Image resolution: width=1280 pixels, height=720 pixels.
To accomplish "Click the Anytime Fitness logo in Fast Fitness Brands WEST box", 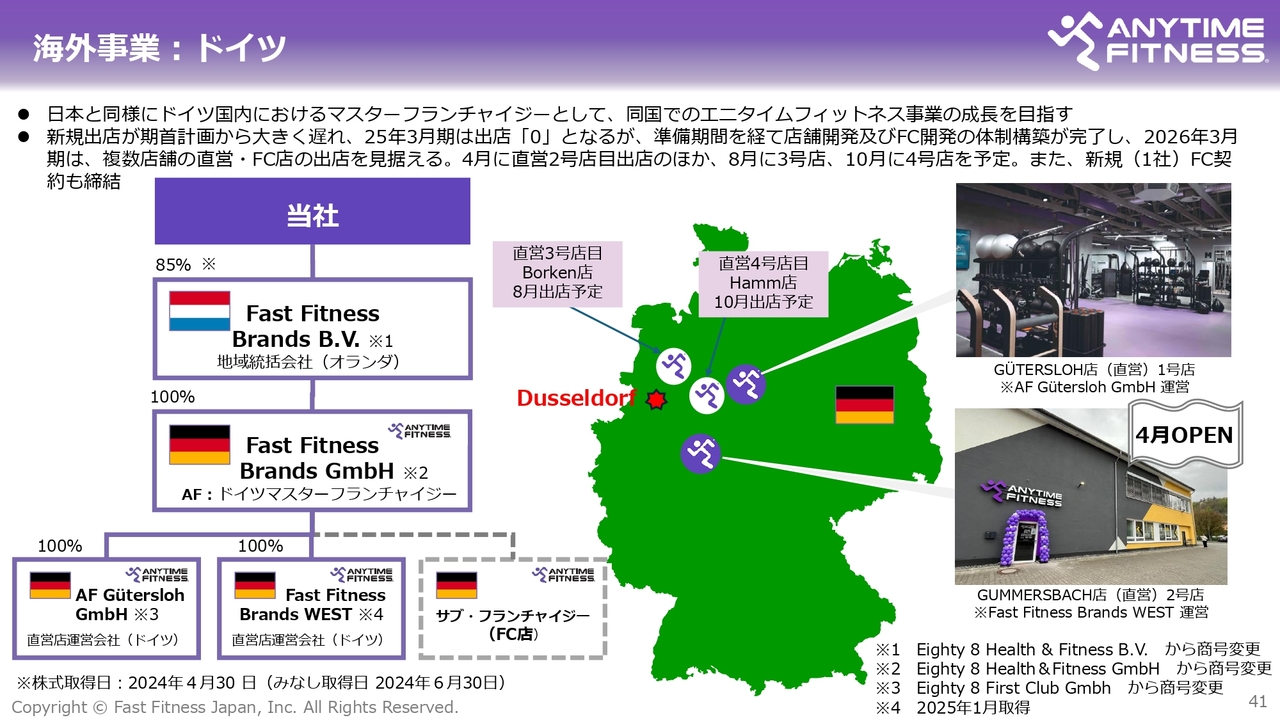I will (362, 575).
